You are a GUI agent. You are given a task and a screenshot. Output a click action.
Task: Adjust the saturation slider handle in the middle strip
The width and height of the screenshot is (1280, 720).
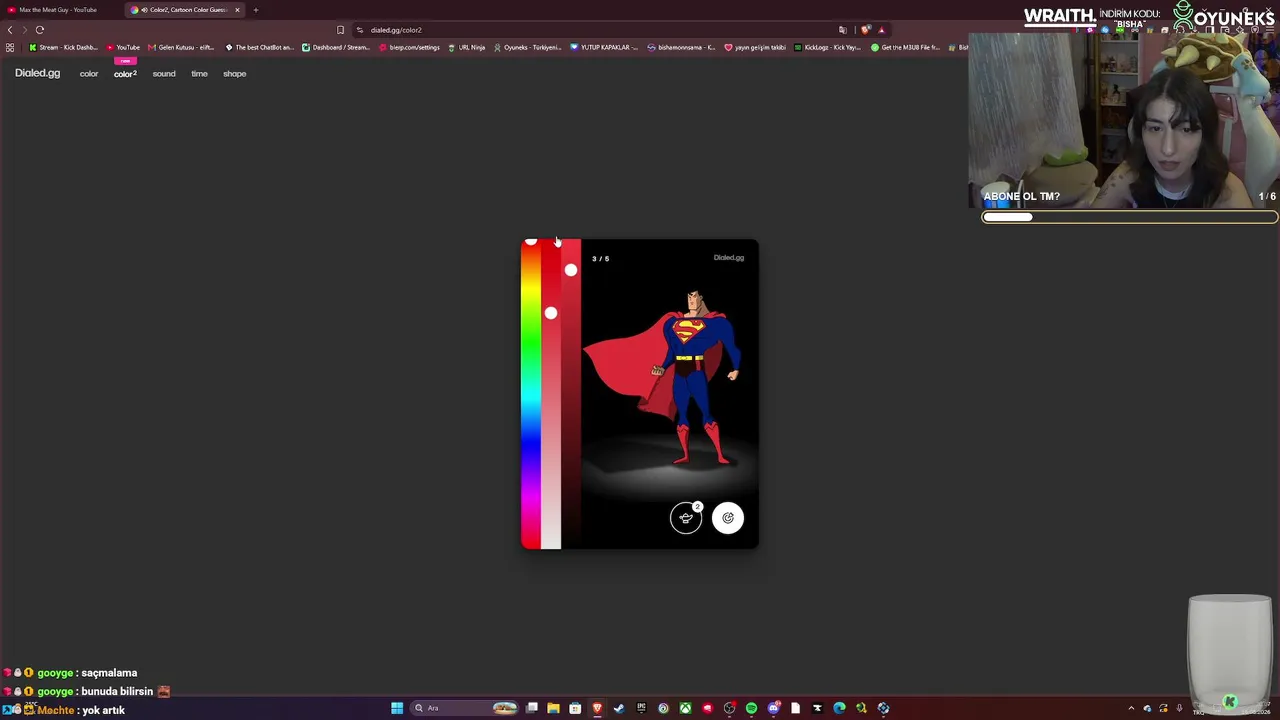550,313
